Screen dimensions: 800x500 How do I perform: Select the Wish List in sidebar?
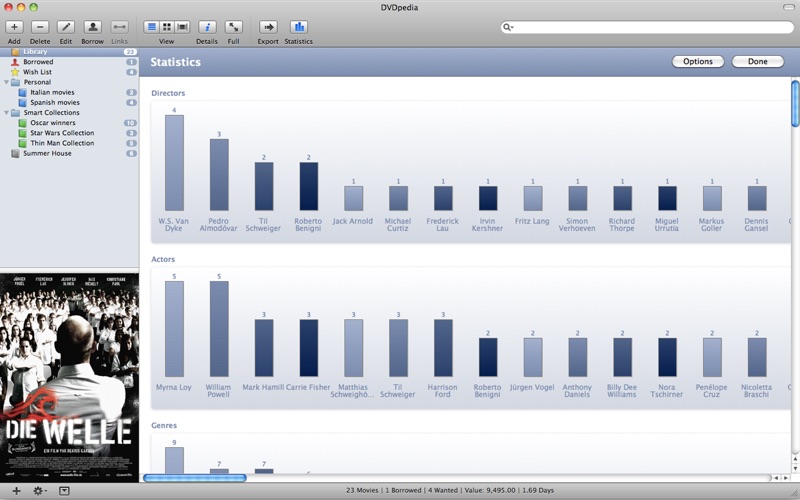(x=38, y=72)
